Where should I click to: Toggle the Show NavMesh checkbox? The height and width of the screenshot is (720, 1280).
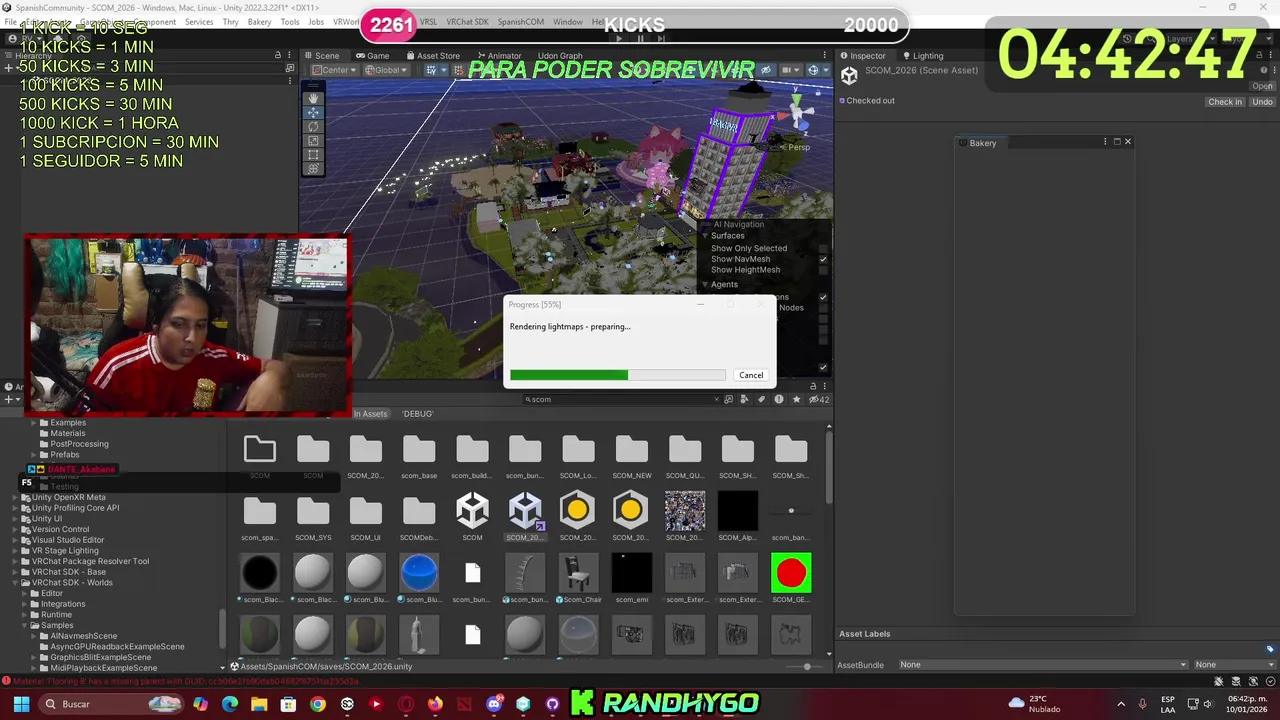pyautogui.click(x=823, y=259)
